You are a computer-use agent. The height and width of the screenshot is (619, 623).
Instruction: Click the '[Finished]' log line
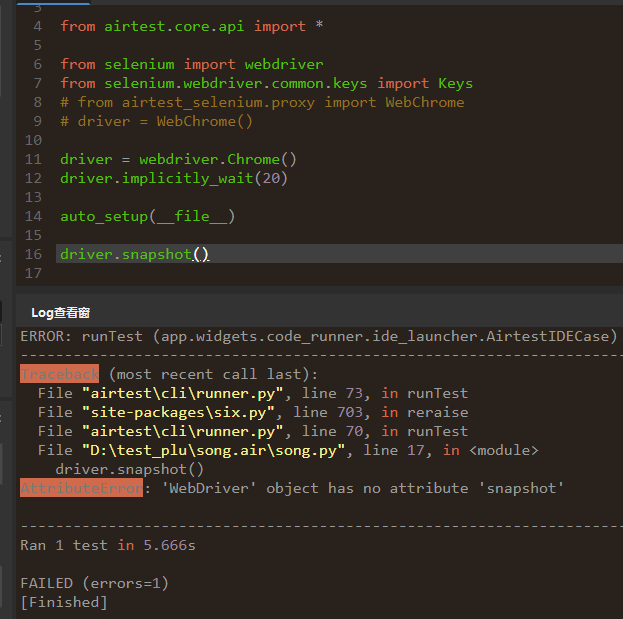pos(64,603)
